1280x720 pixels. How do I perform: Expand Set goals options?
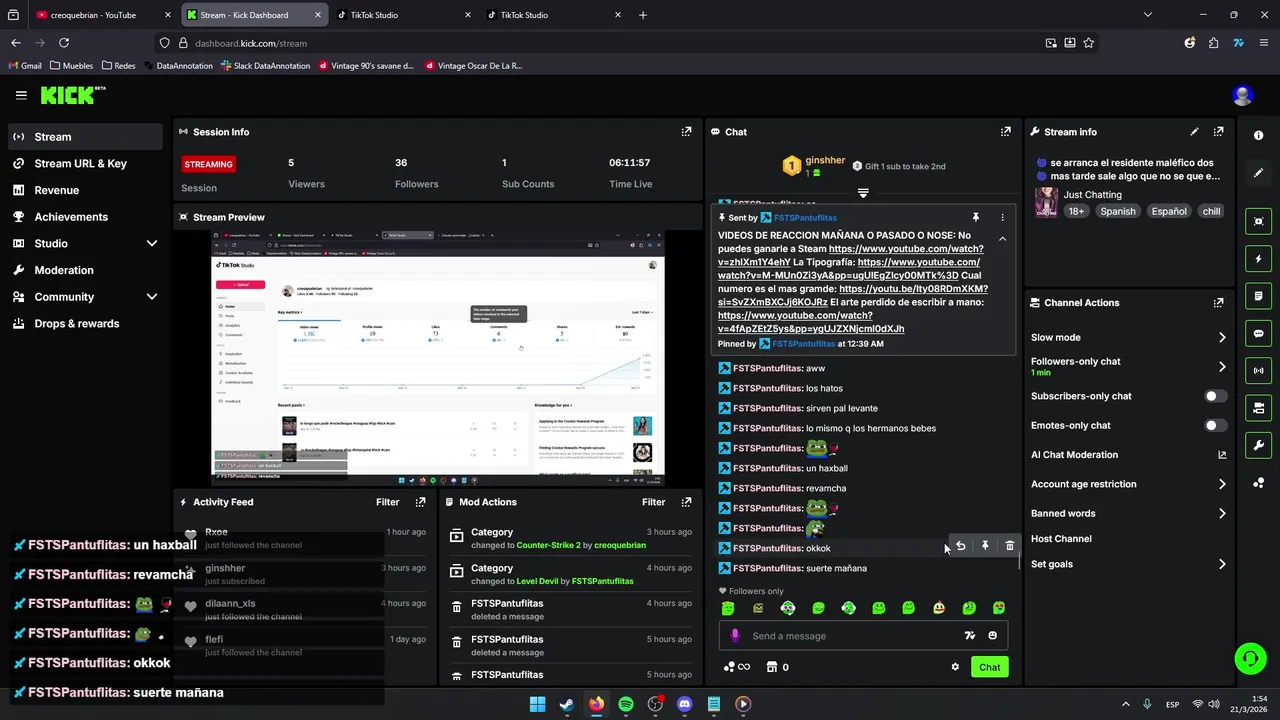coord(1221,564)
